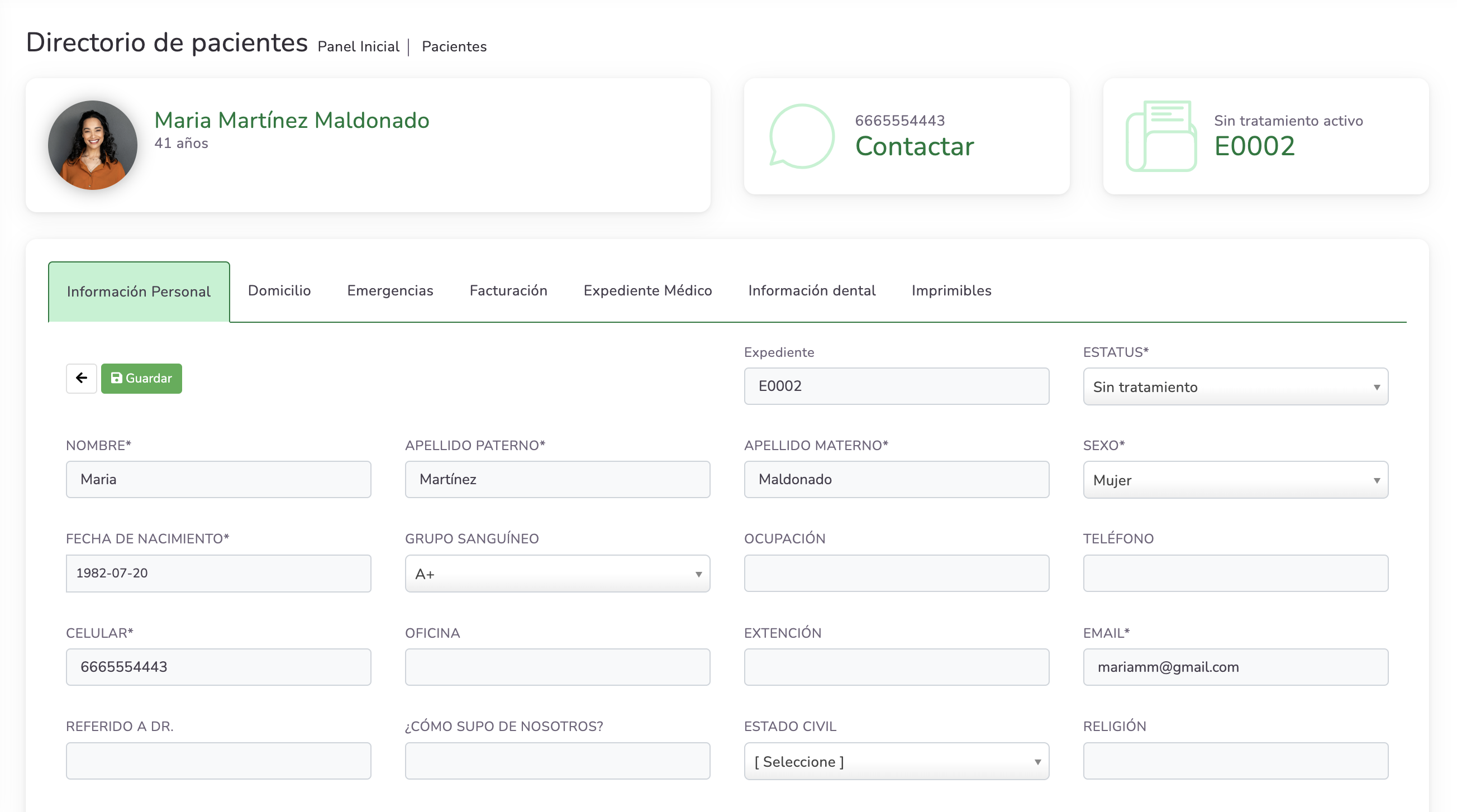Focus the Ocupación input field
This screenshot has height=812, width=1457.
896,574
